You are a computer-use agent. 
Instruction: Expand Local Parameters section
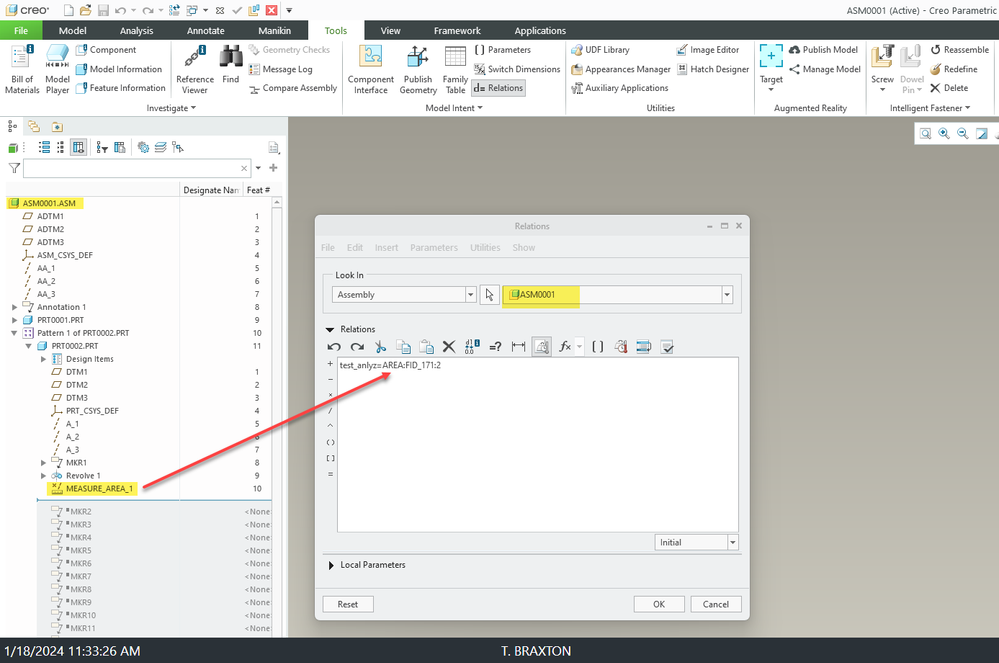coord(331,565)
